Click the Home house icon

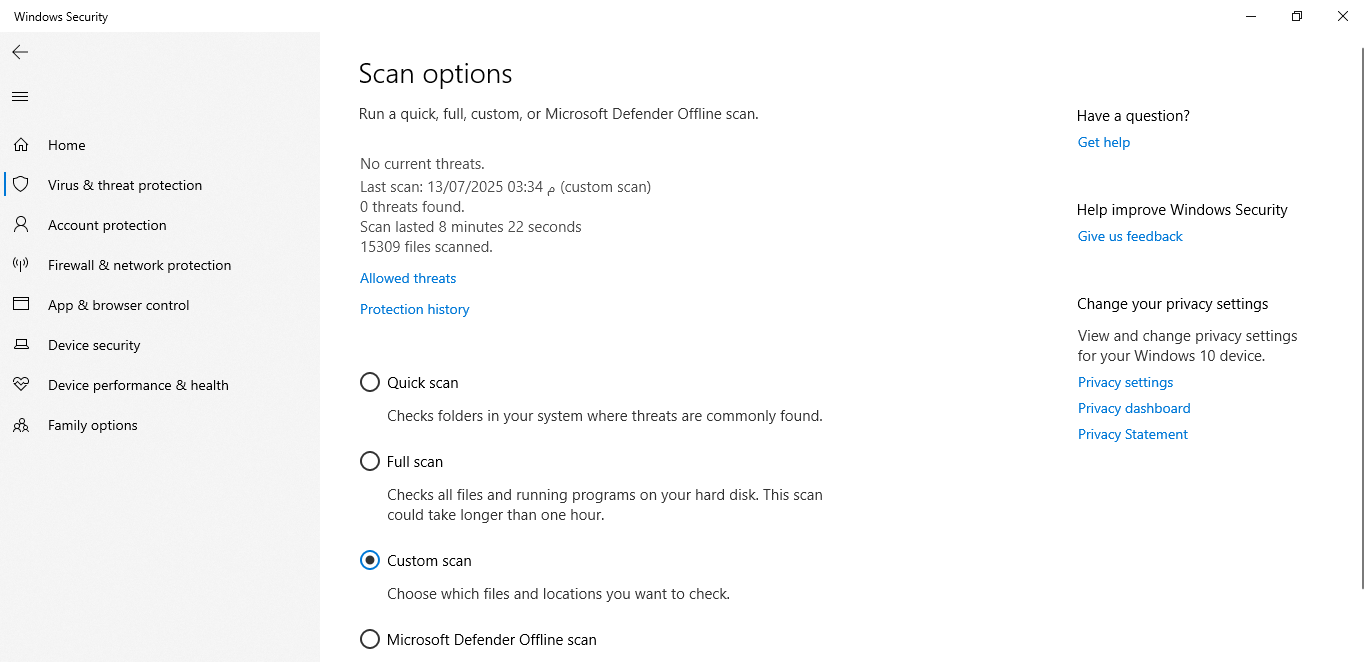tap(21, 145)
